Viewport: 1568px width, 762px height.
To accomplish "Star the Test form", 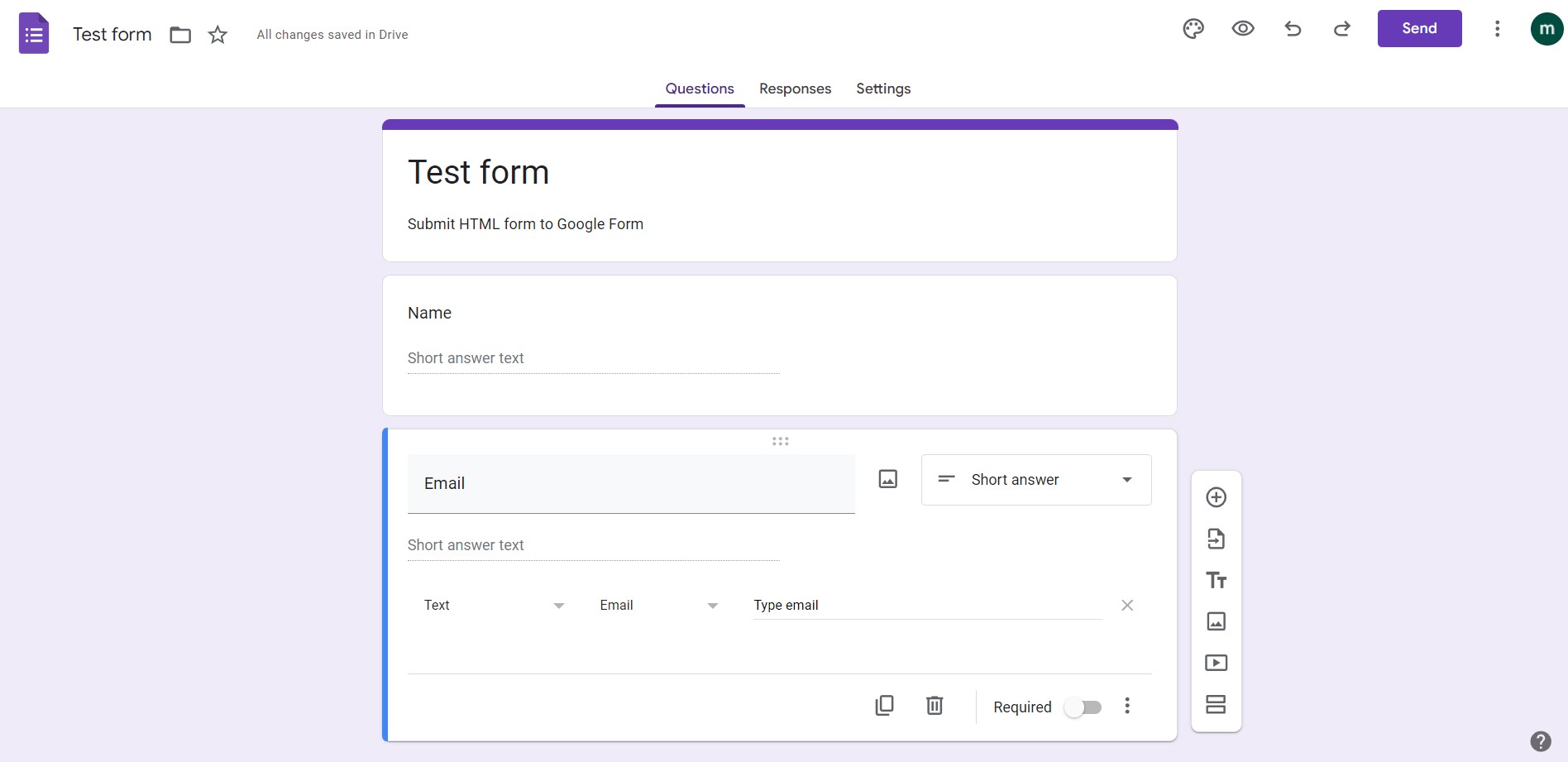I will click(217, 34).
